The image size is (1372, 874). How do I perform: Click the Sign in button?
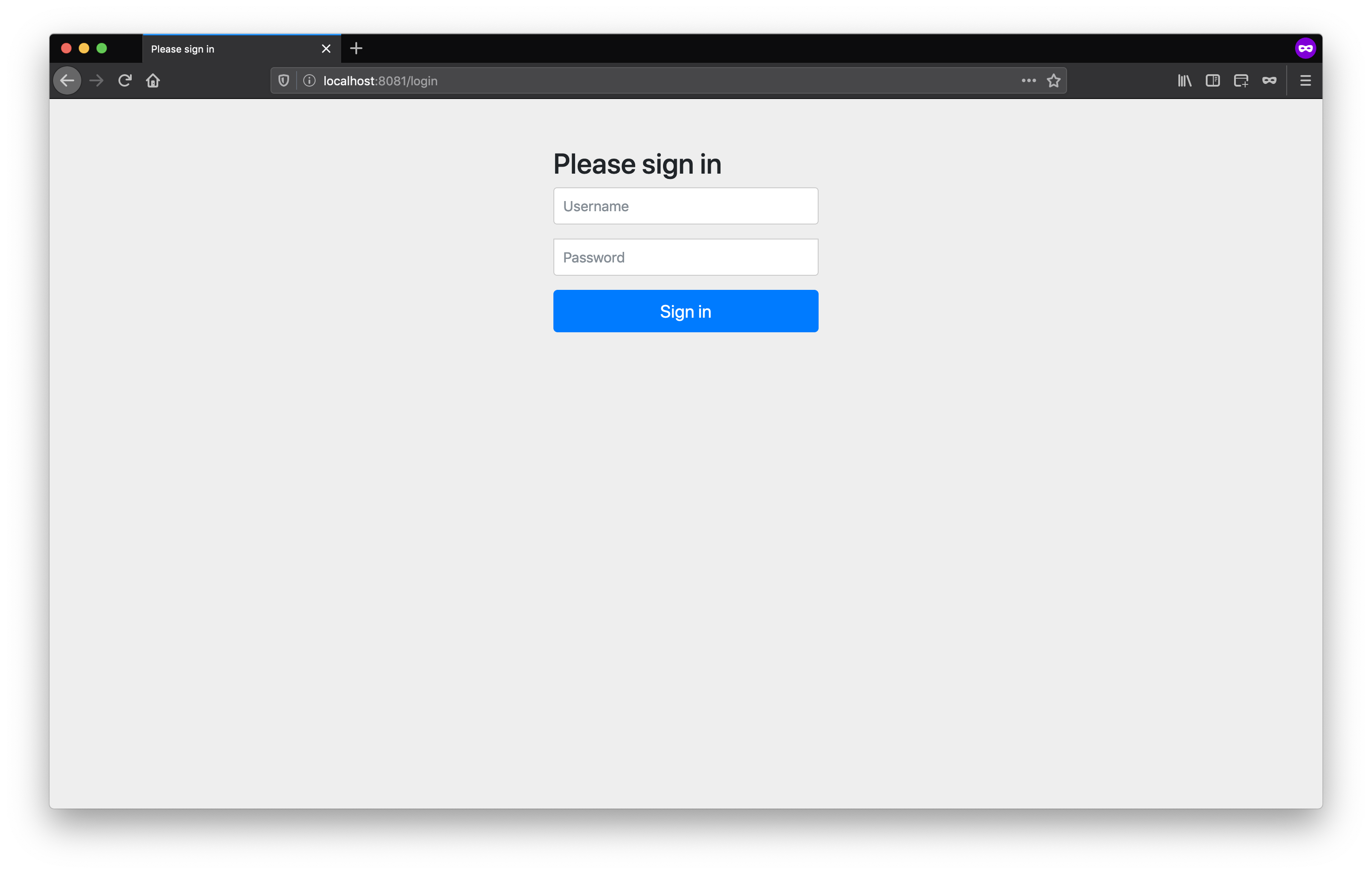click(x=685, y=311)
